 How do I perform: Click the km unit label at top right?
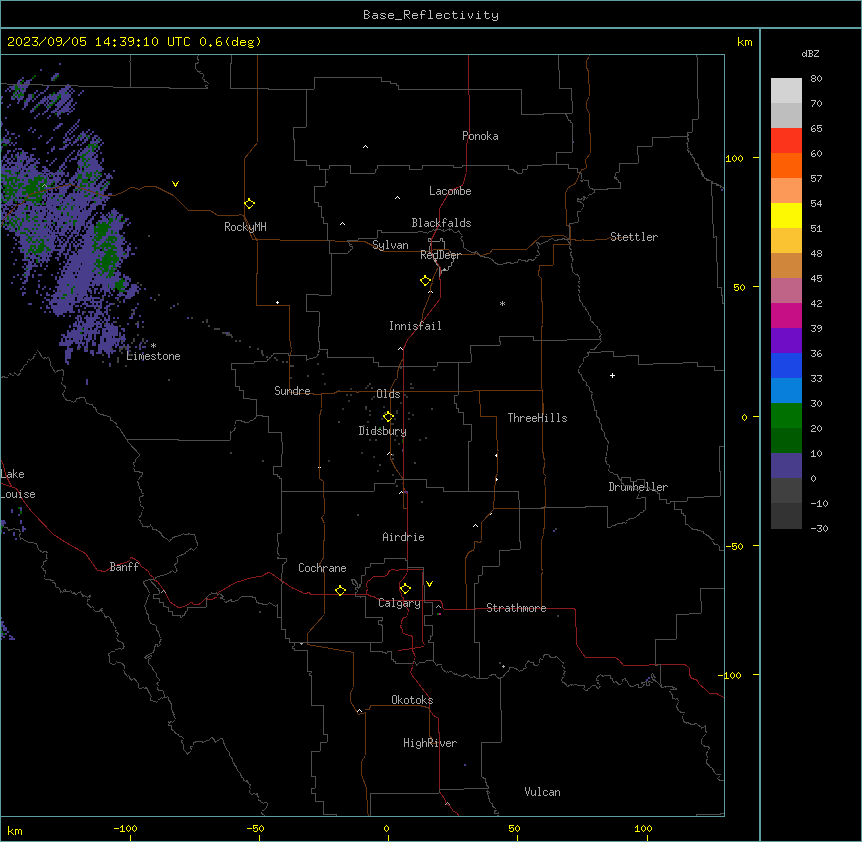744,42
